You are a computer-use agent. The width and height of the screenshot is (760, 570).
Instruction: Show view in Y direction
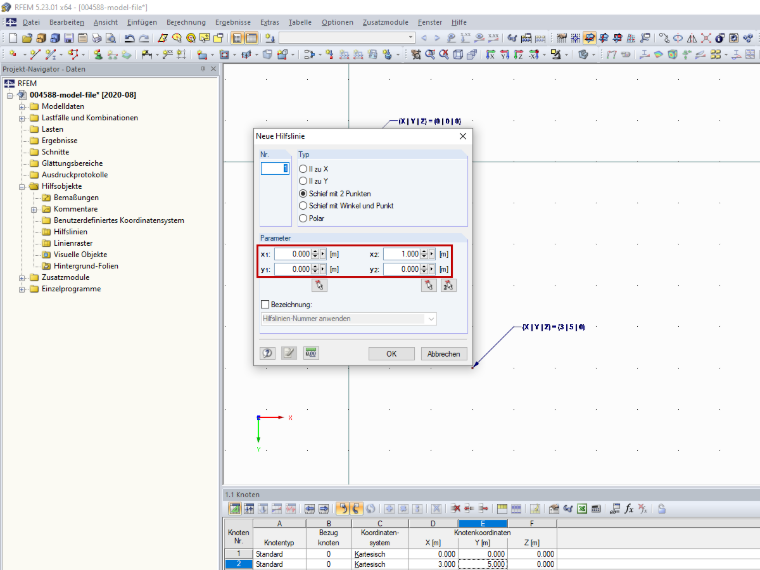(x=505, y=54)
